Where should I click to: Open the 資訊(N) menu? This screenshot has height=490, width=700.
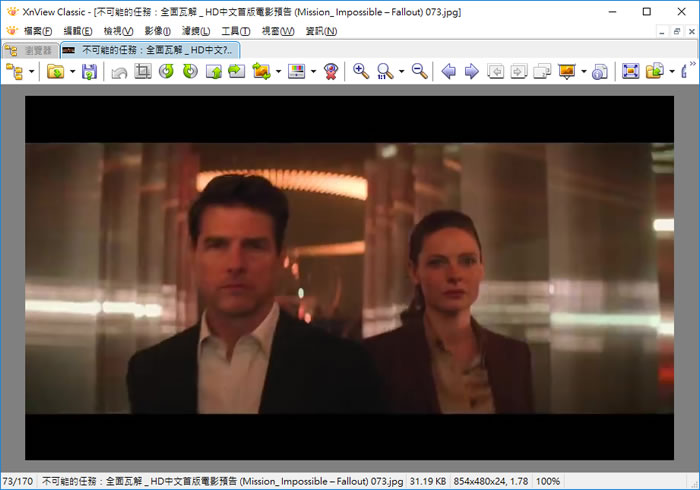[321, 31]
